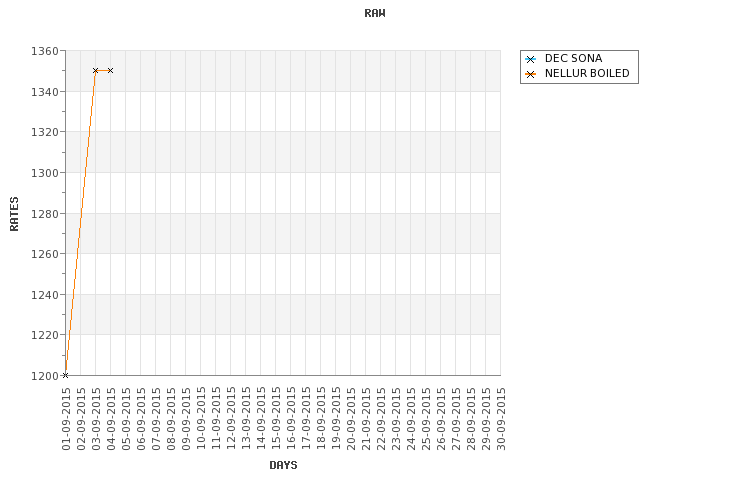Click the NELLUR BOILED orange legend marker
This screenshot has height=500, width=750.
pos(530,74)
